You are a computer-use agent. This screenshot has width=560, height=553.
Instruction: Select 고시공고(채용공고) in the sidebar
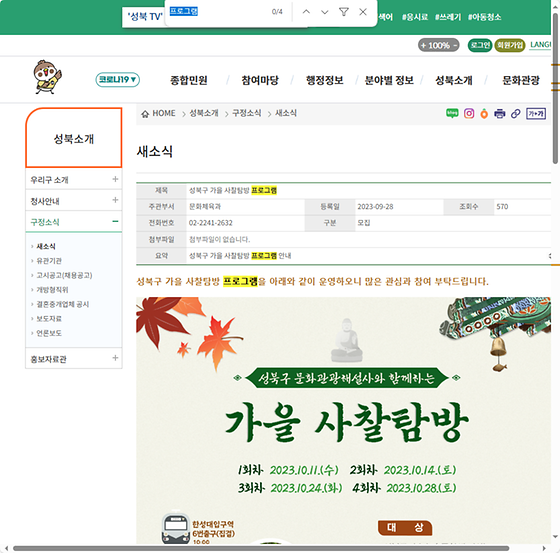[x=64, y=275]
